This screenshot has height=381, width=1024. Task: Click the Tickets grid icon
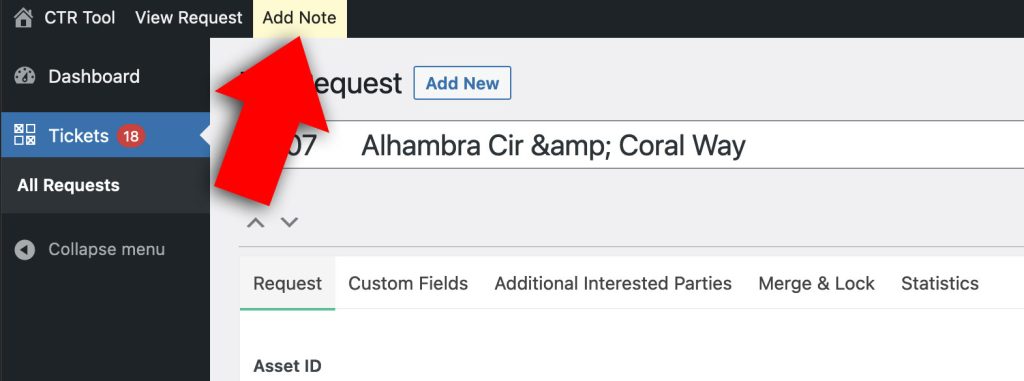point(25,135)
